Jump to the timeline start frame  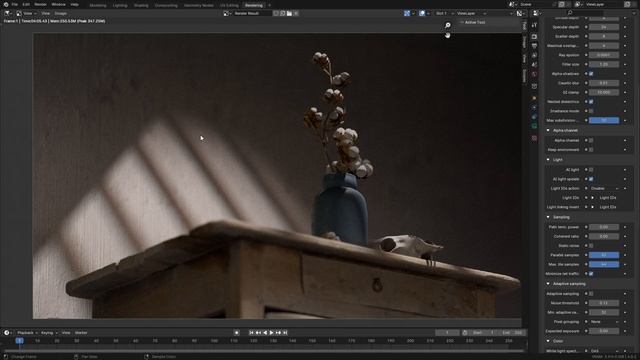pos(251,333)
